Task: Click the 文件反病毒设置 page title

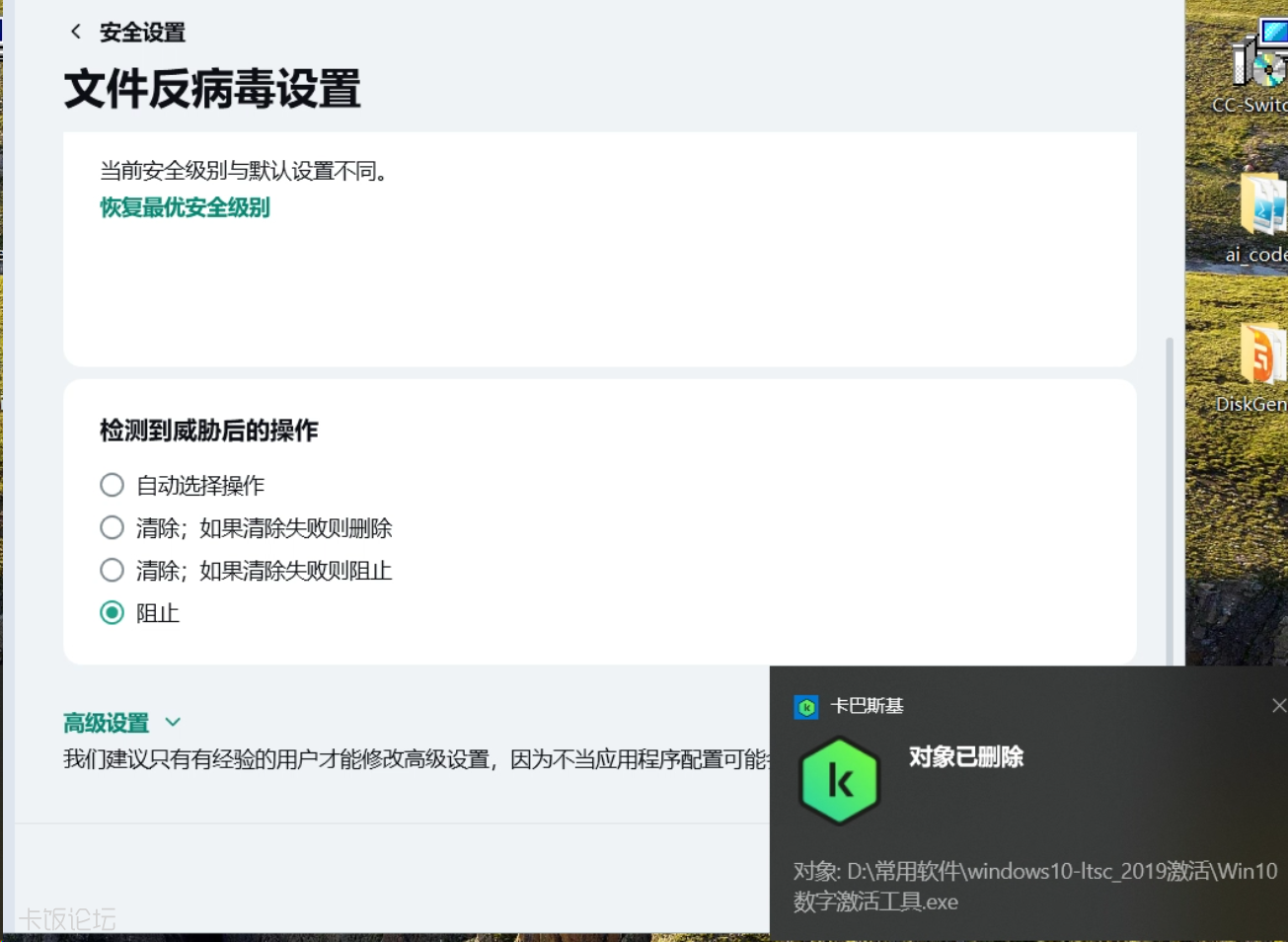Action: coord(212,89)
